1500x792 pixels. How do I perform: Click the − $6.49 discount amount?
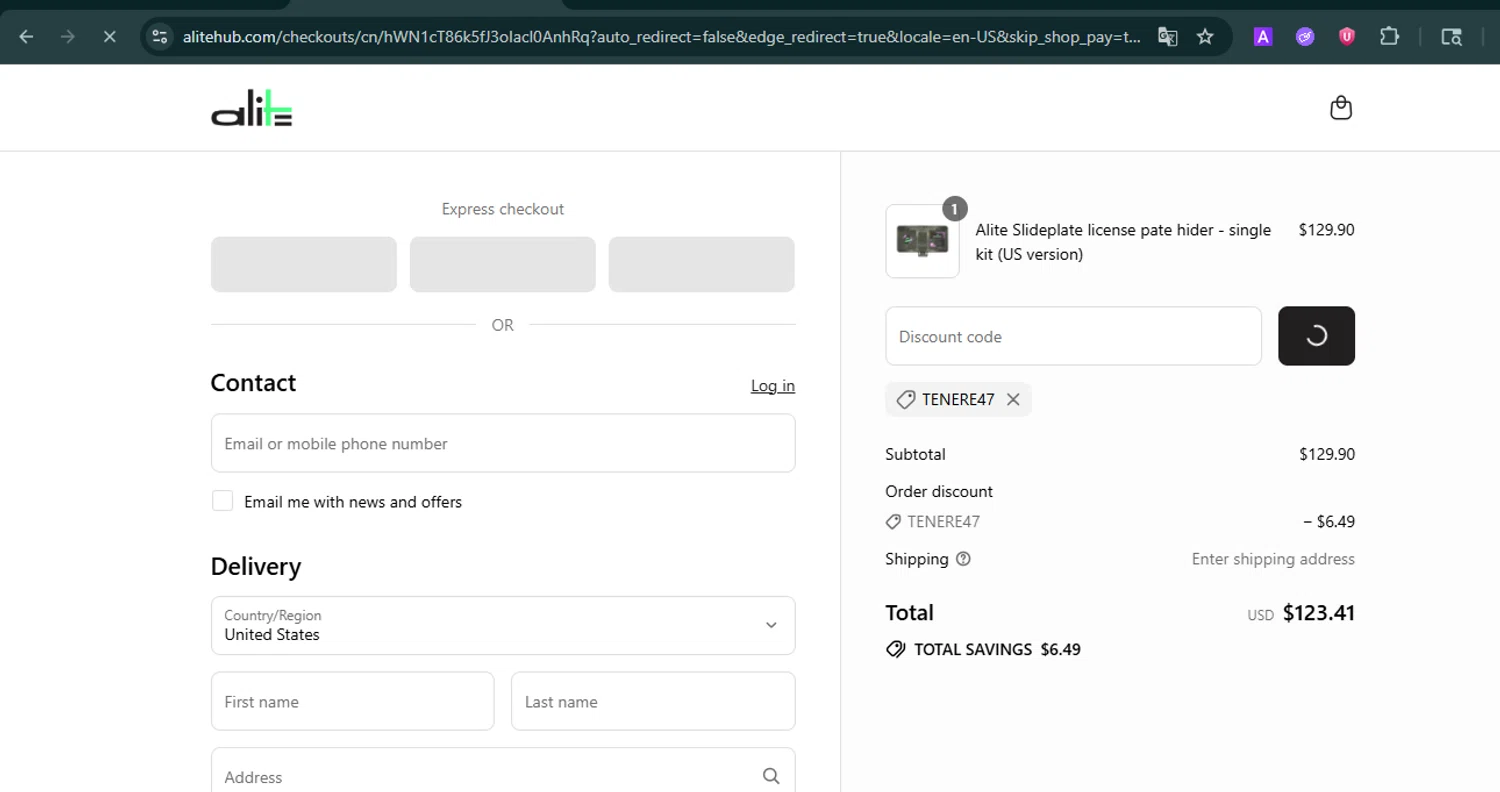(x=1328, y=522)
